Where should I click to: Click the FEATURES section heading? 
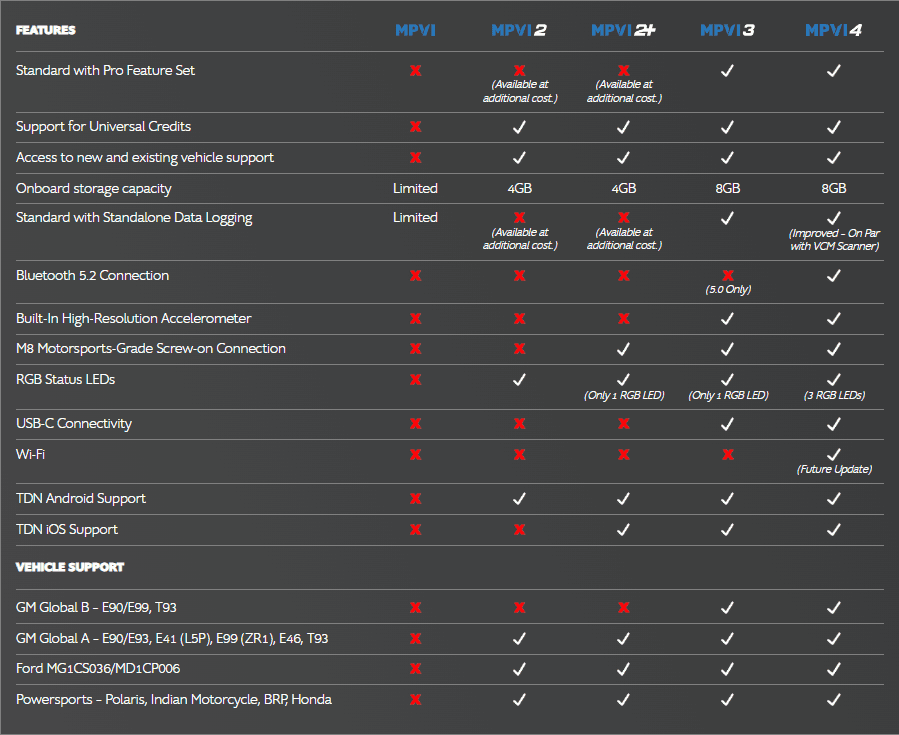pyautogui.click(x=46, y=30)
